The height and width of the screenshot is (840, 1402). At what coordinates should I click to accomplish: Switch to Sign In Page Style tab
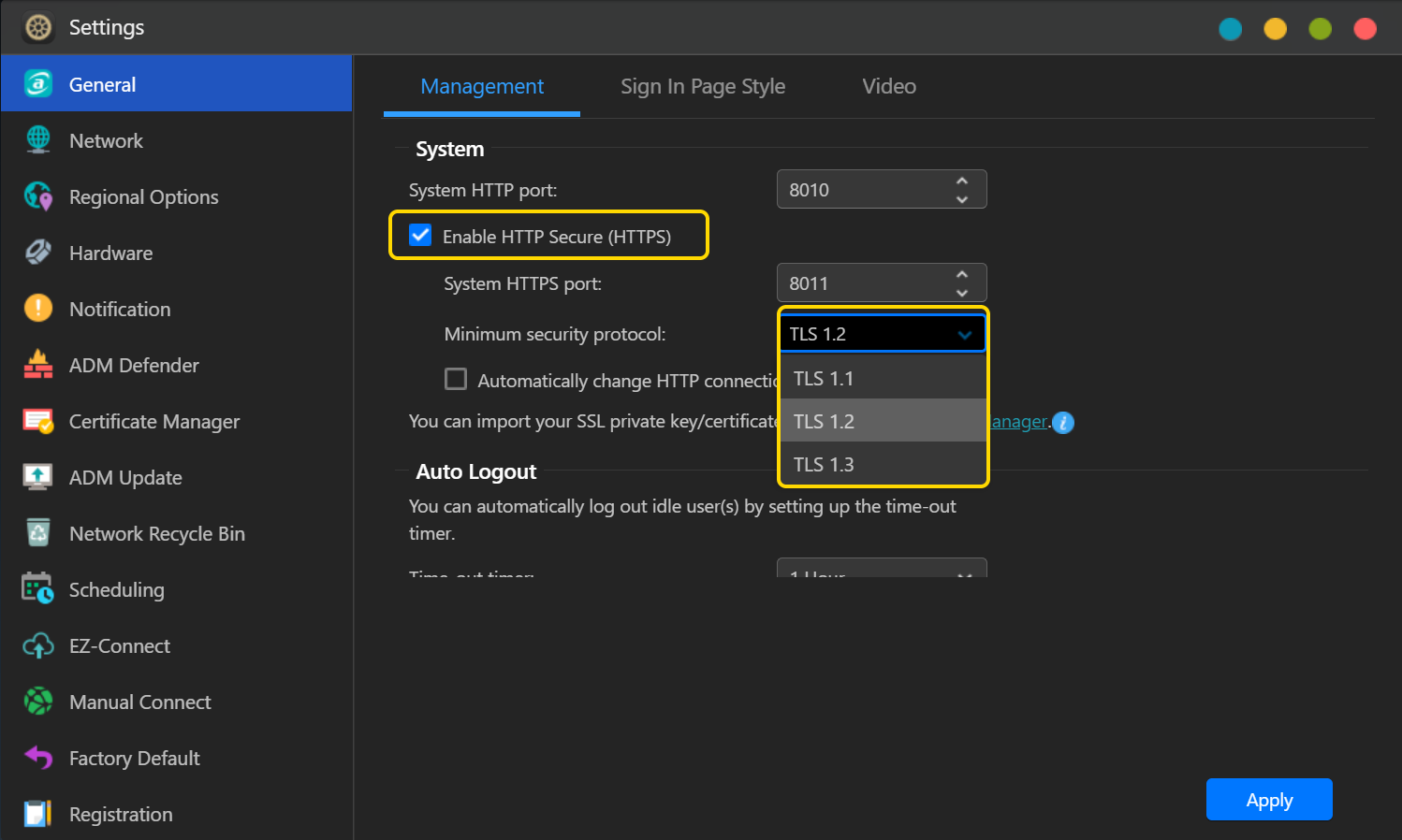pos(703,87)
